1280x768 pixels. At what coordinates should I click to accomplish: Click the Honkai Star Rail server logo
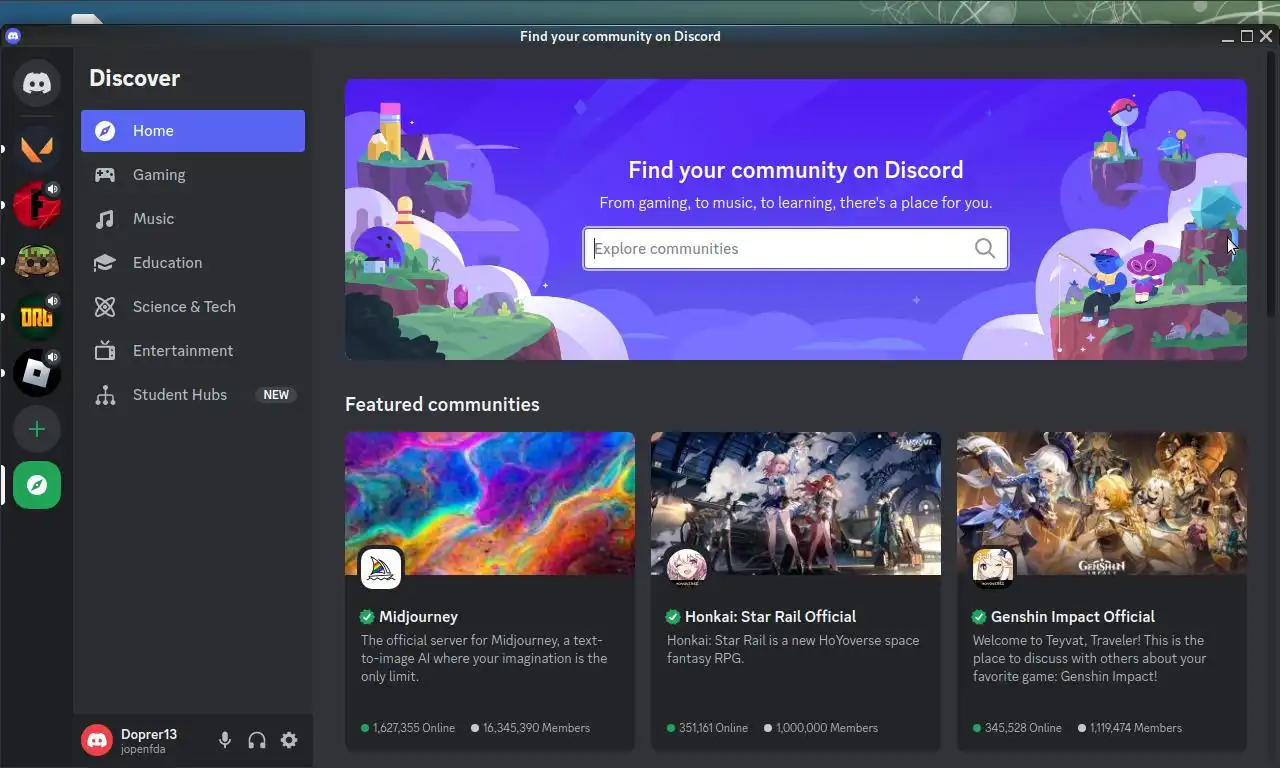tap(687, 569)
